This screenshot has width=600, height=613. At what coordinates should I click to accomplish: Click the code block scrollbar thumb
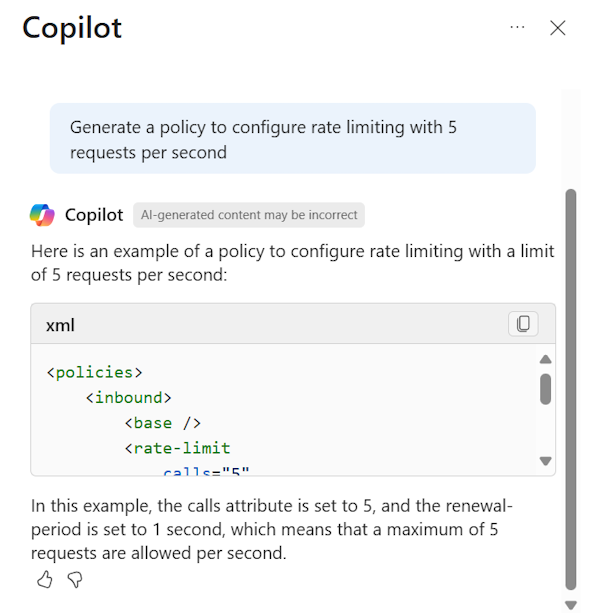click(545, 388)
